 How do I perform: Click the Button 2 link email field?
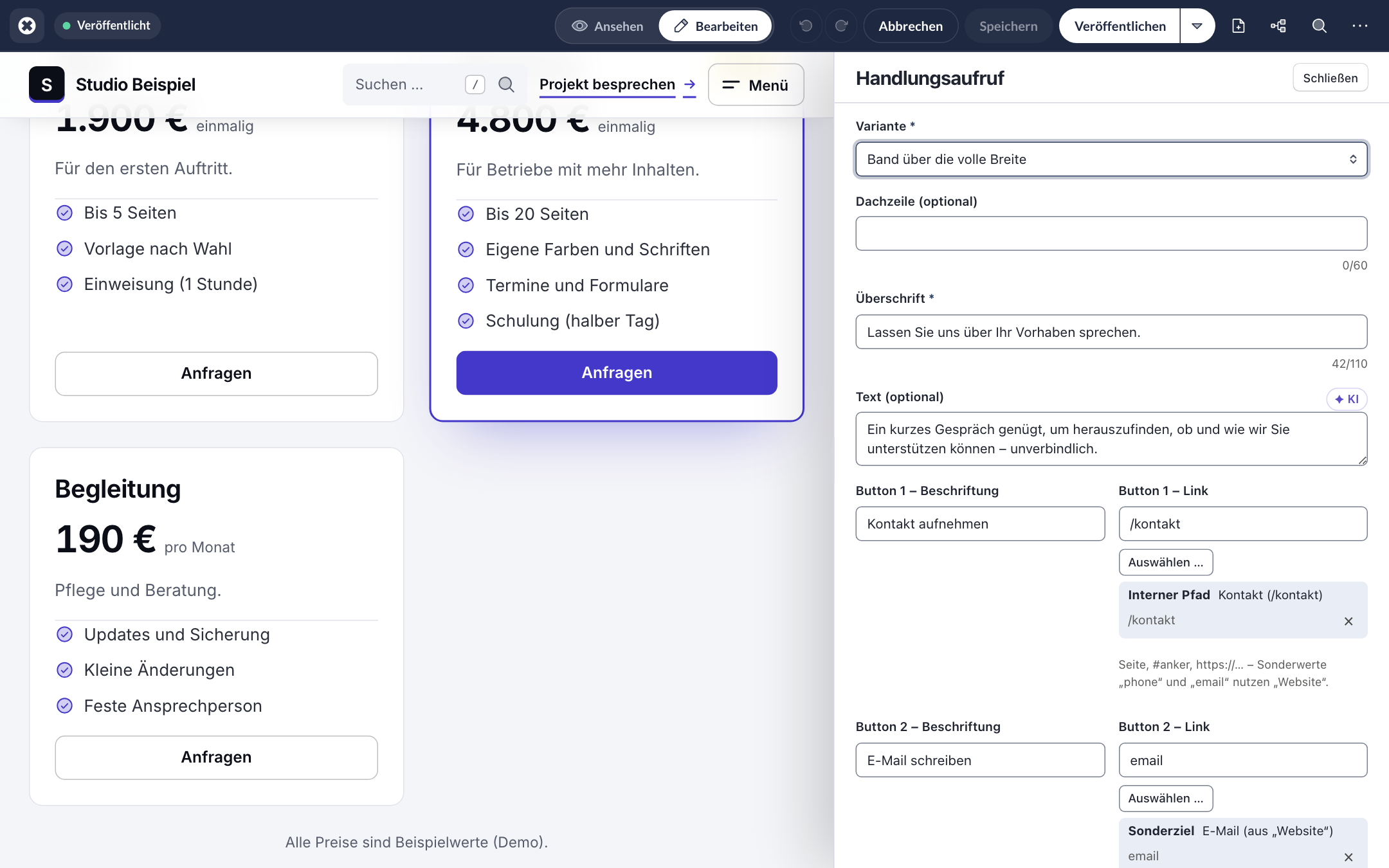[x=1242, y=760]
